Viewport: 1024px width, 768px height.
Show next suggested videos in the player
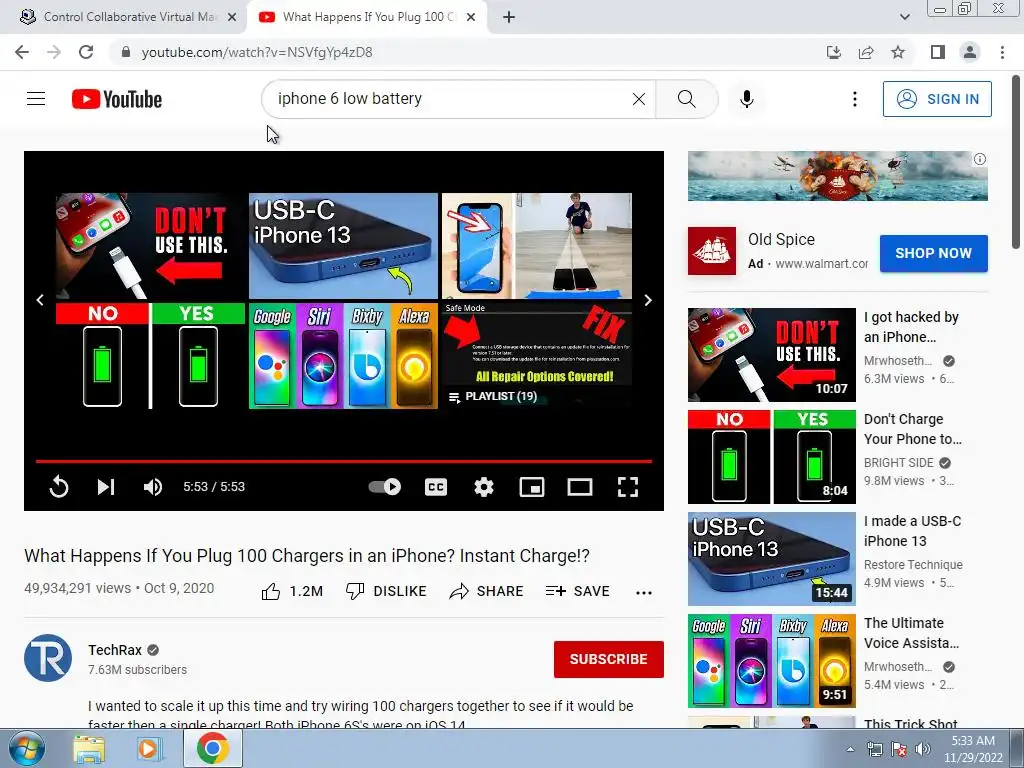point(648,300)
